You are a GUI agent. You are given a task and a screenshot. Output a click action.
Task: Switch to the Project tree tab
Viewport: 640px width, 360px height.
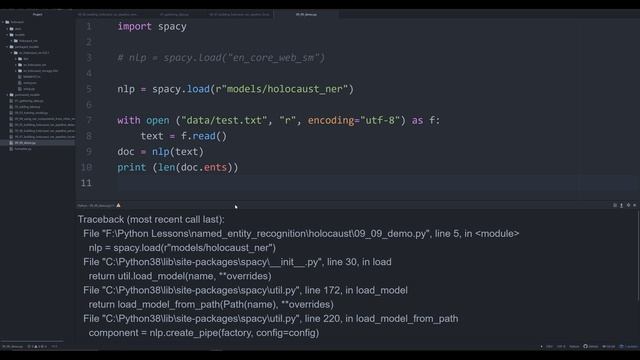(x=38, y=14)
